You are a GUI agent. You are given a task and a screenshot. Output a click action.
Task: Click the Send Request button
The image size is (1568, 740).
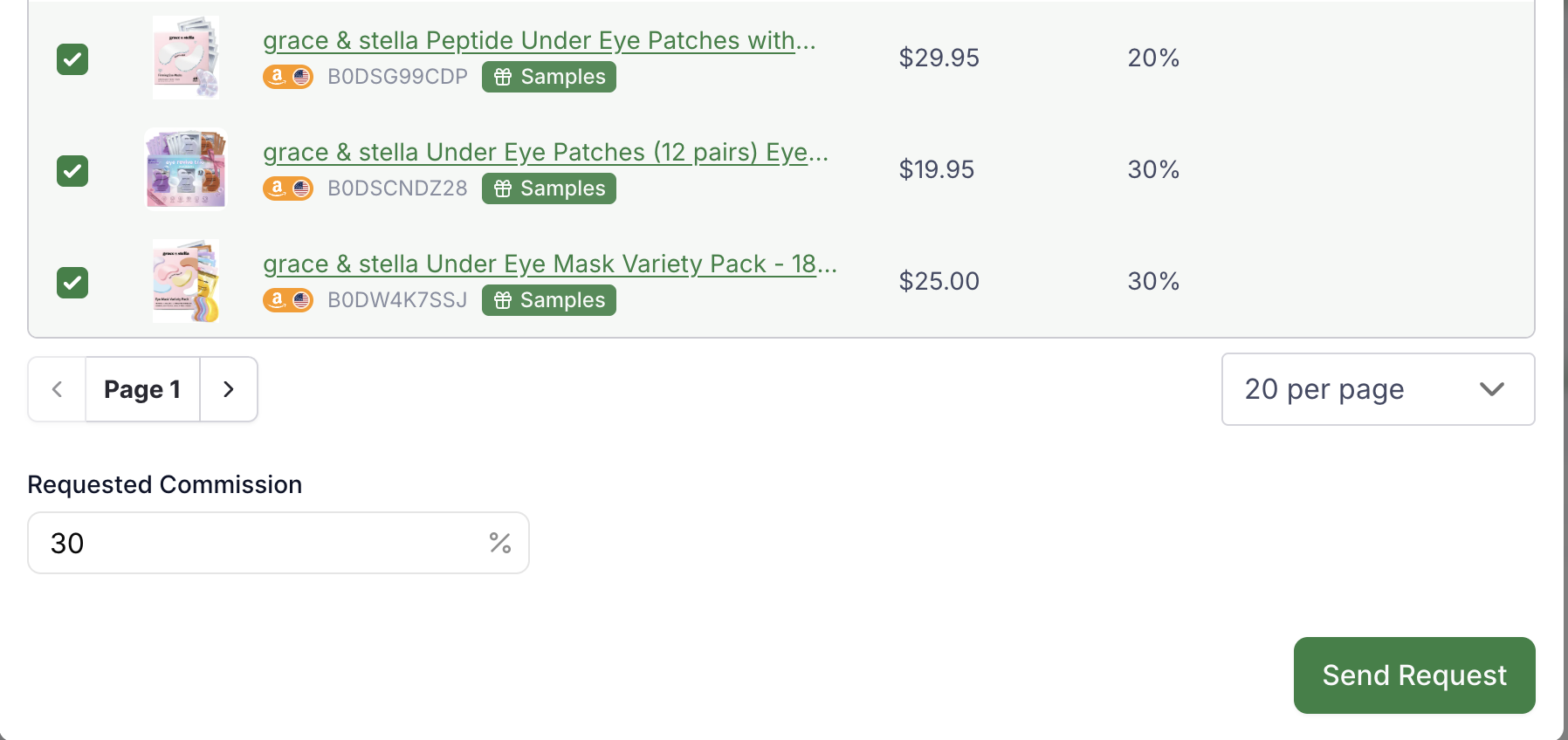(x=1413, y=675)
